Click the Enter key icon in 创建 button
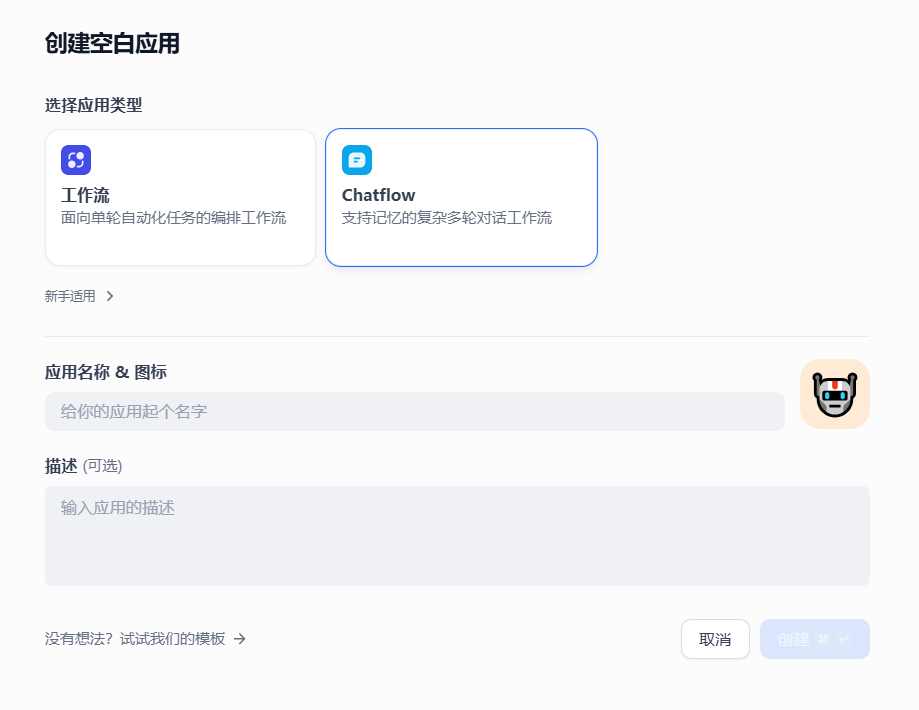 (844, 639)
